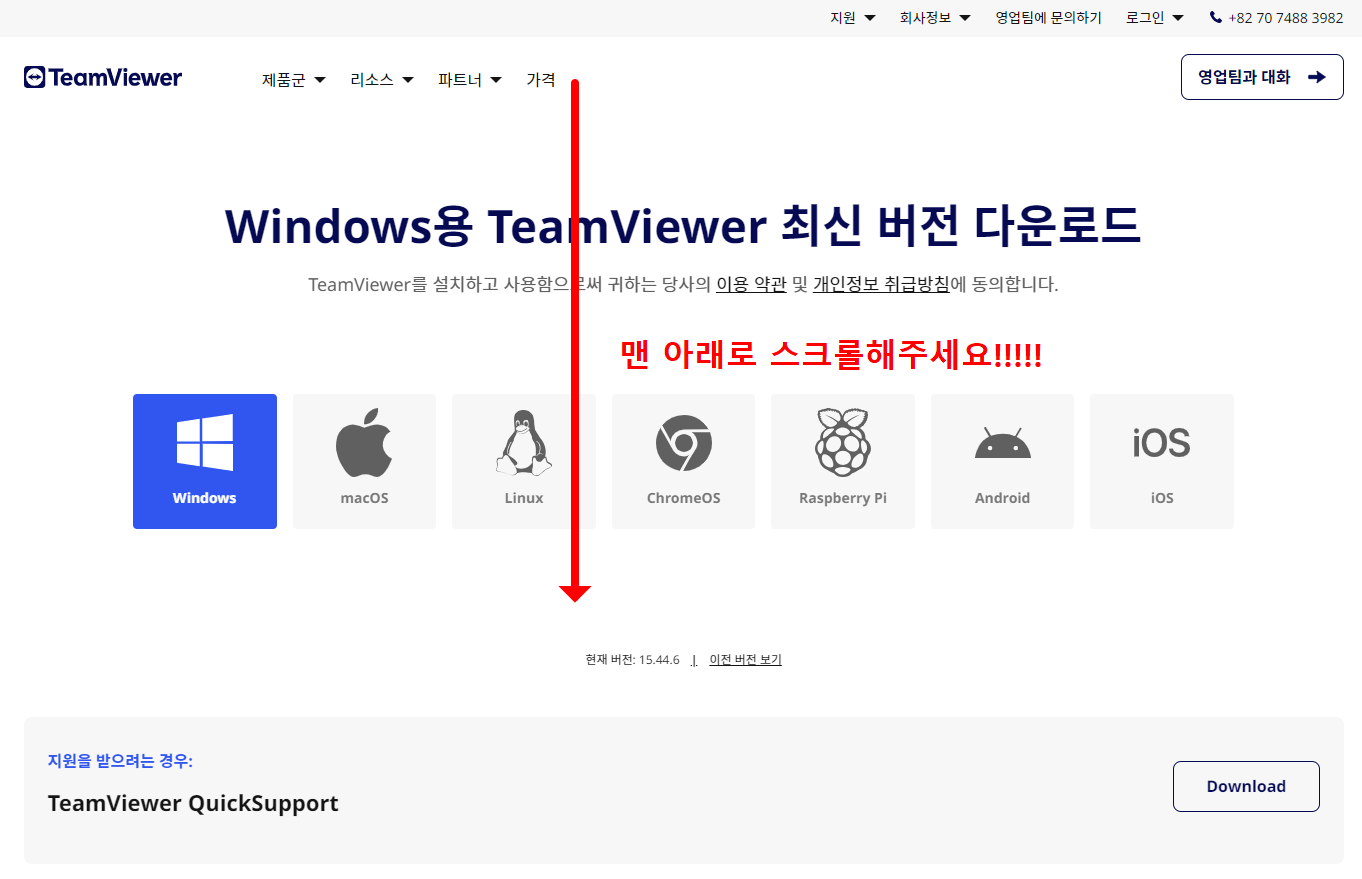Select the Windows platform tile
This screenshot has height=879, width=1362.
pos(205,461)
